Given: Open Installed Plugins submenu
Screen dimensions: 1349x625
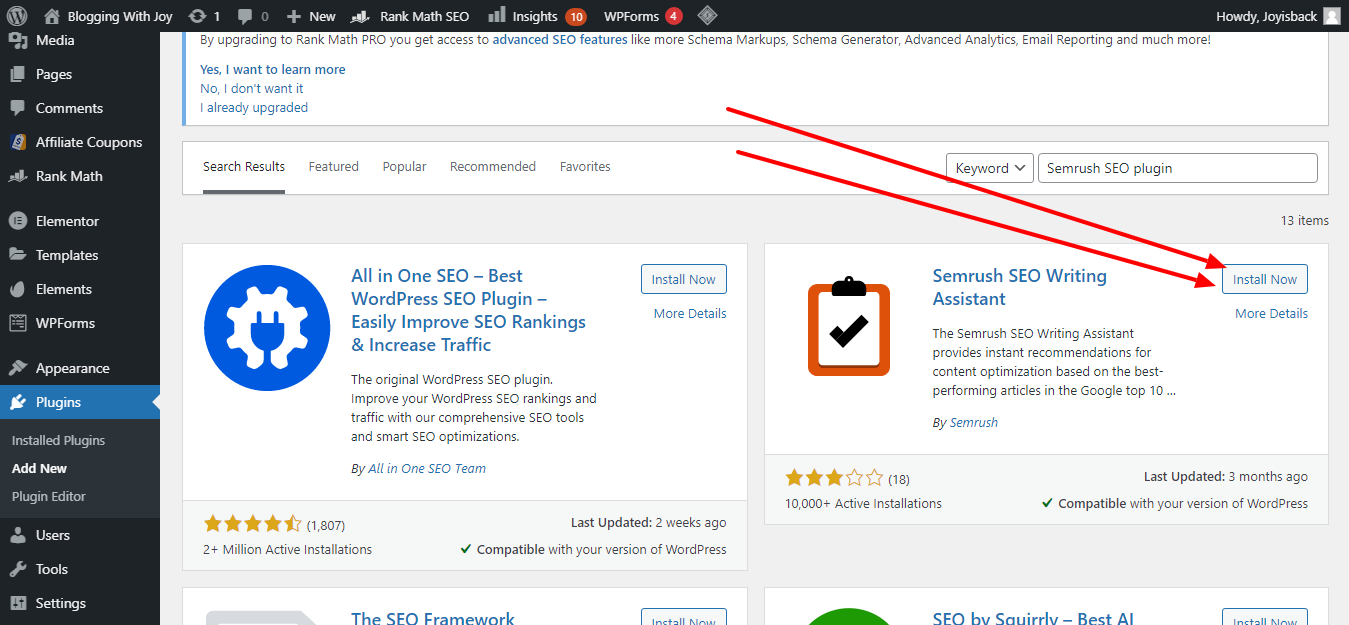Looking at the screenshot, I should tap(58, 440).
